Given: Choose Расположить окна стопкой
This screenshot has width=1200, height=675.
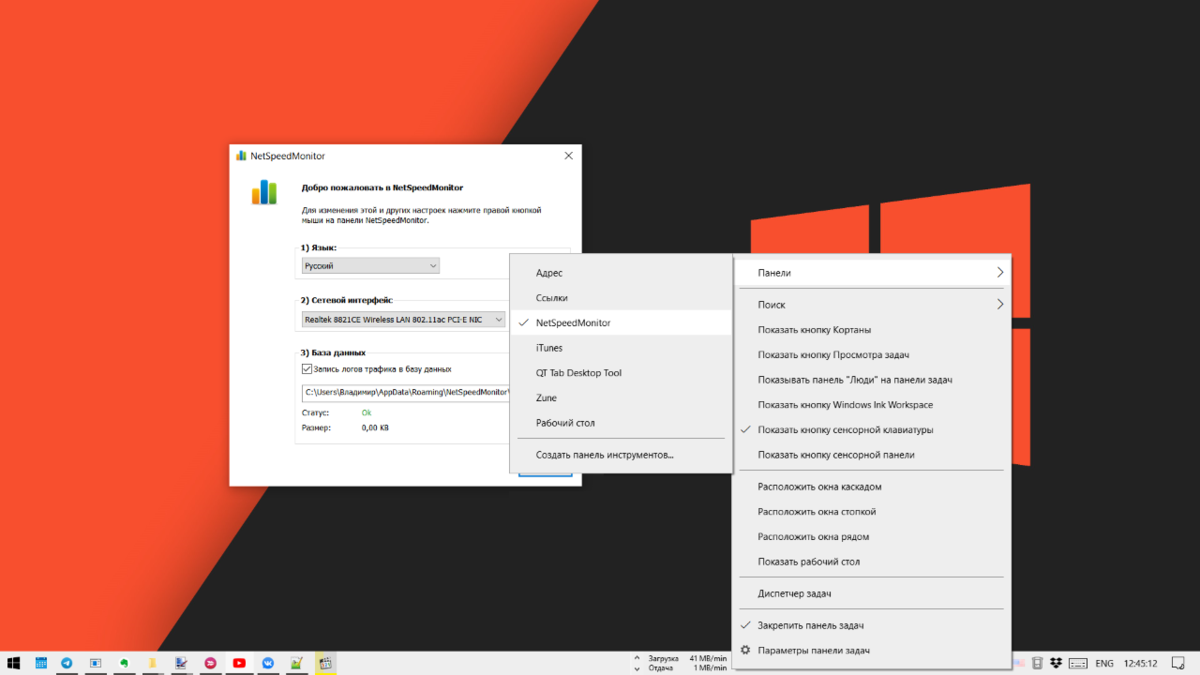Looking at the screenshot, I should point(871,512).
